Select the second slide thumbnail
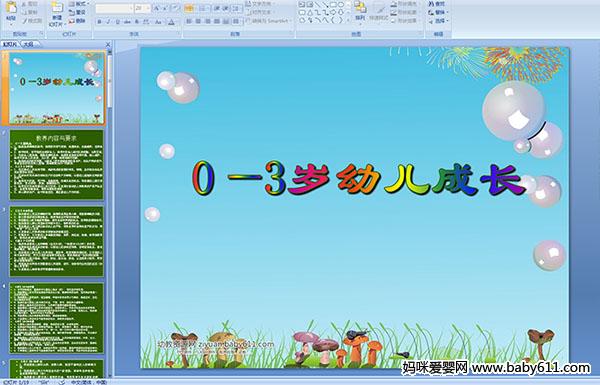Image resolution: width=600 pixels, height=385 pixels. 57,165
